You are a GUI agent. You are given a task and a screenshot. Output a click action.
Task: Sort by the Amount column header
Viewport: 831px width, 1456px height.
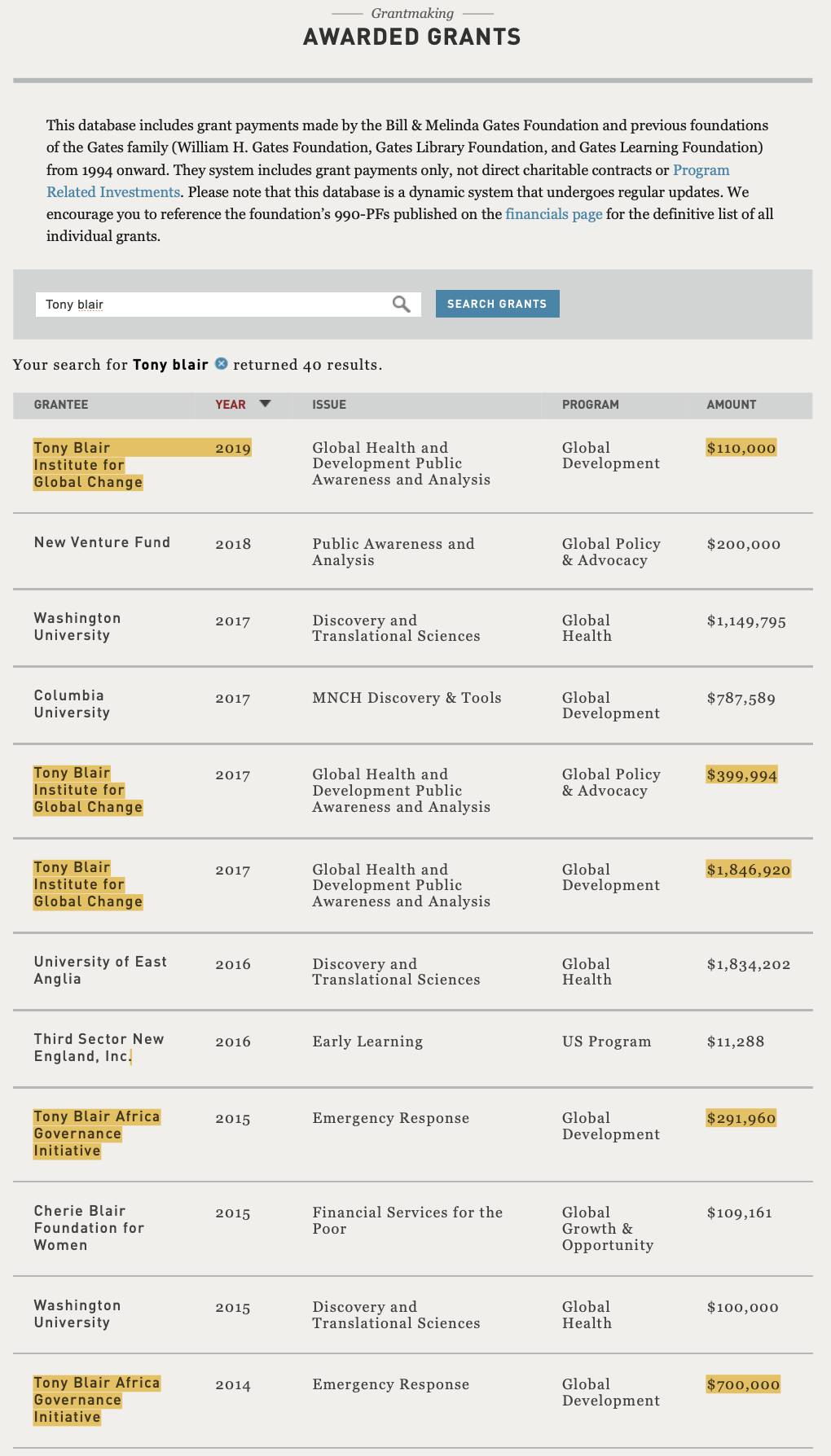(x=732, y=405)
